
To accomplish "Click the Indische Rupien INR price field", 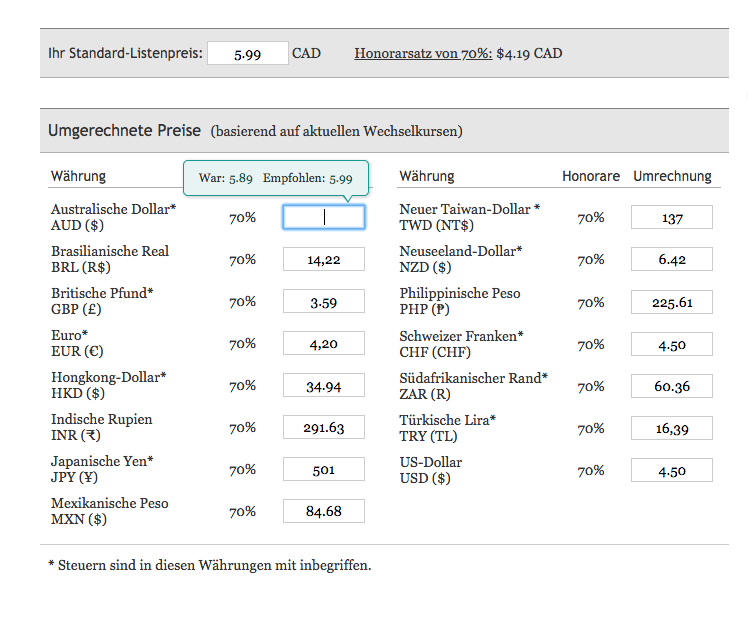I will point(323,428).
